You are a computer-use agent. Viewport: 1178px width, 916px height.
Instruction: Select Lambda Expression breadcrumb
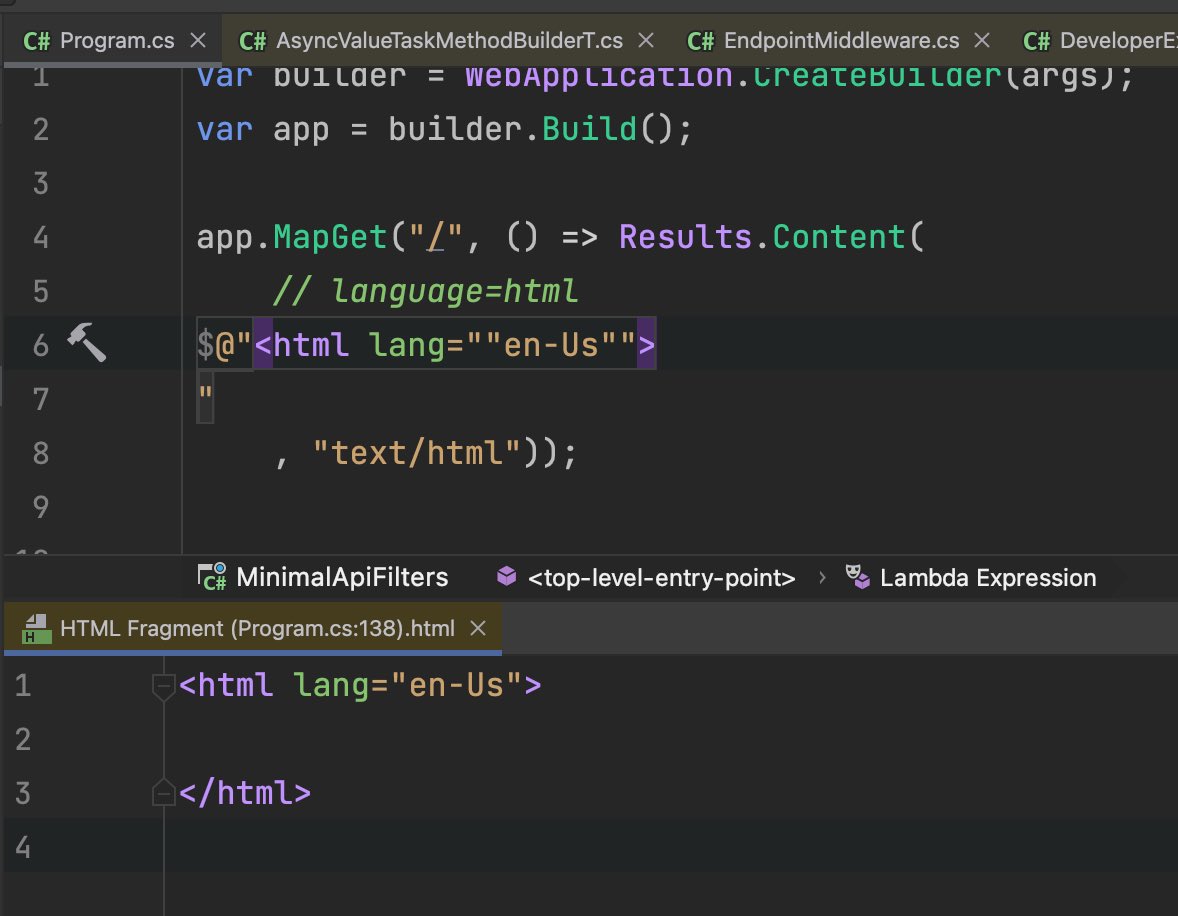point(988,578)
